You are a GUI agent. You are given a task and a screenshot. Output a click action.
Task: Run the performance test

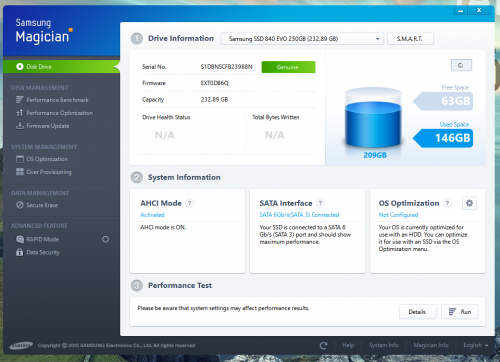(x=460, y=312)
